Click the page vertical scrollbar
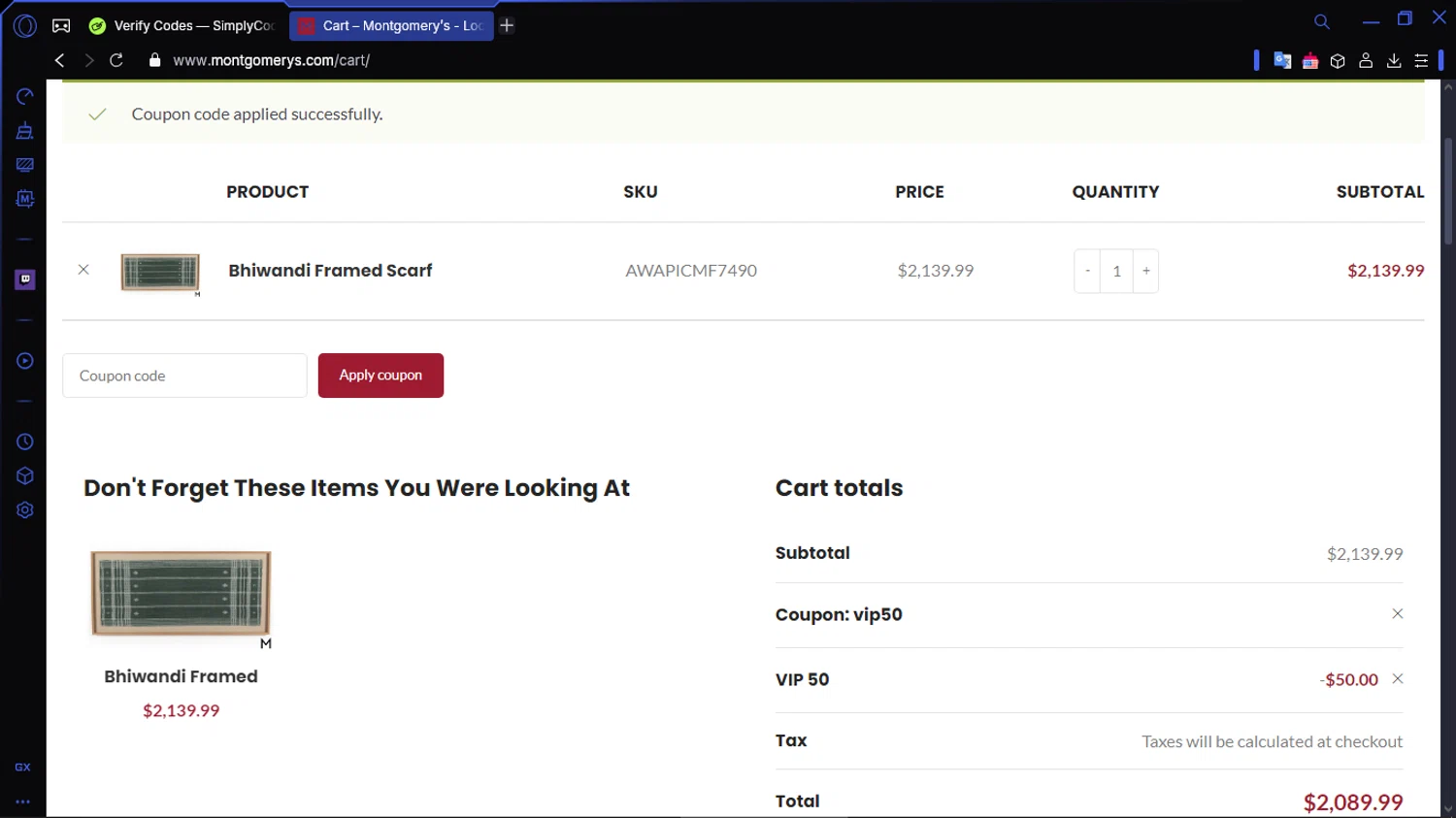Image resolution: width=1456 pixels, height=818 pixels. point(1448,190)
